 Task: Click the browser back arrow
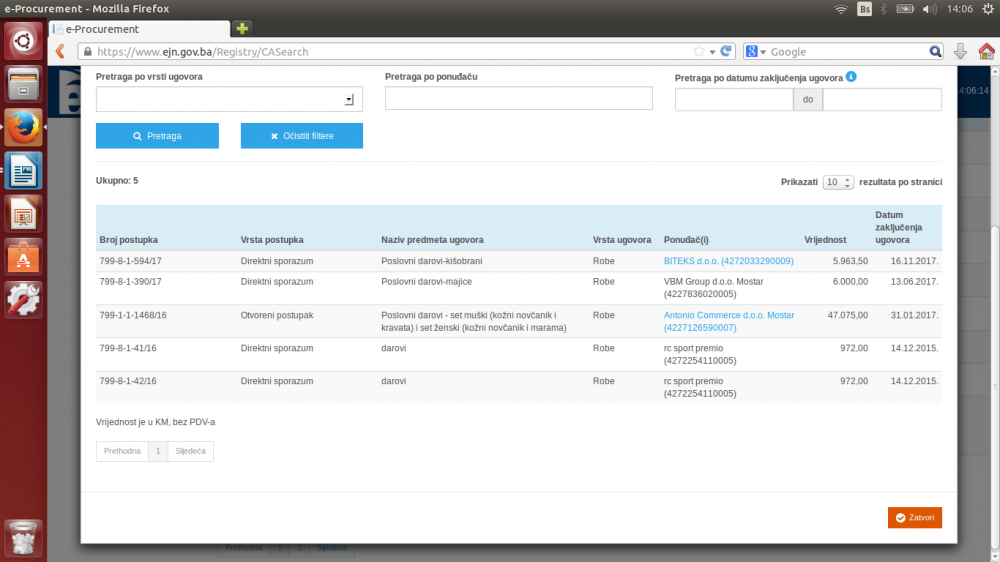[61, 52]
